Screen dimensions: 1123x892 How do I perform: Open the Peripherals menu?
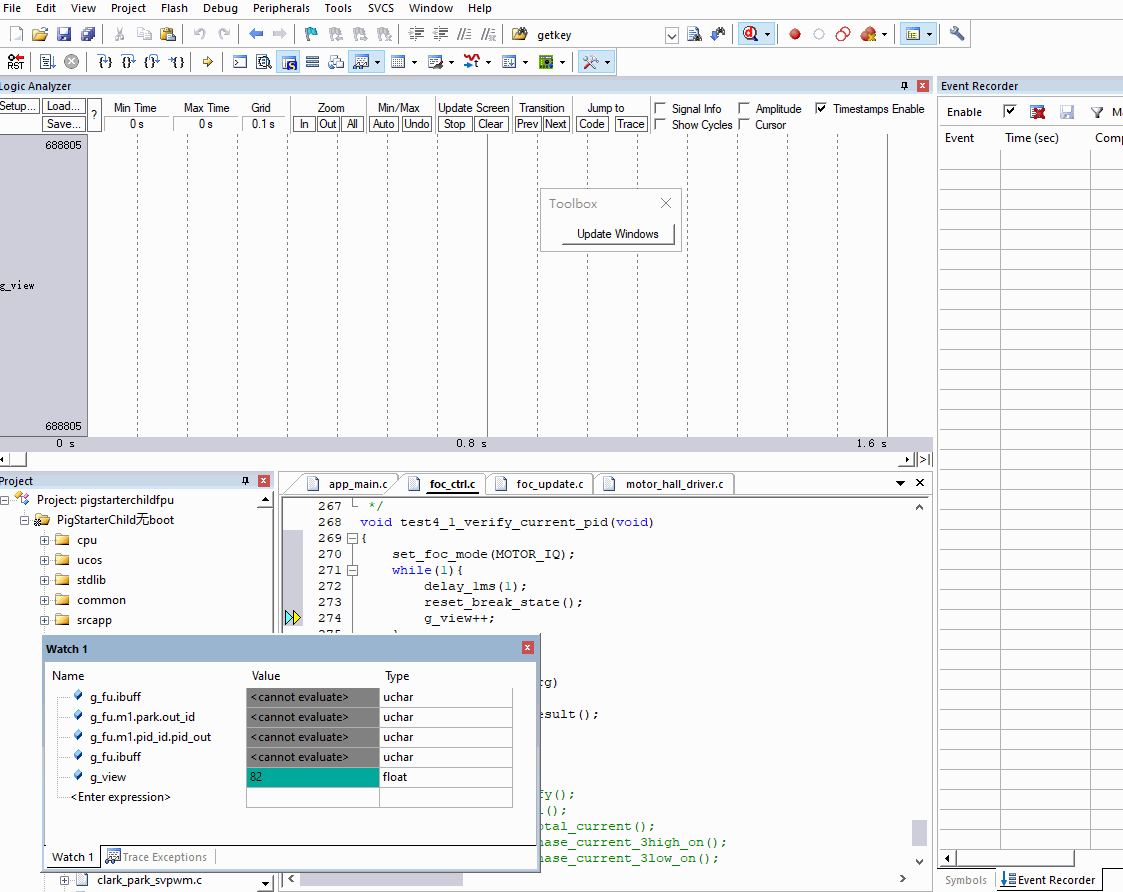(x=281, y=8)
